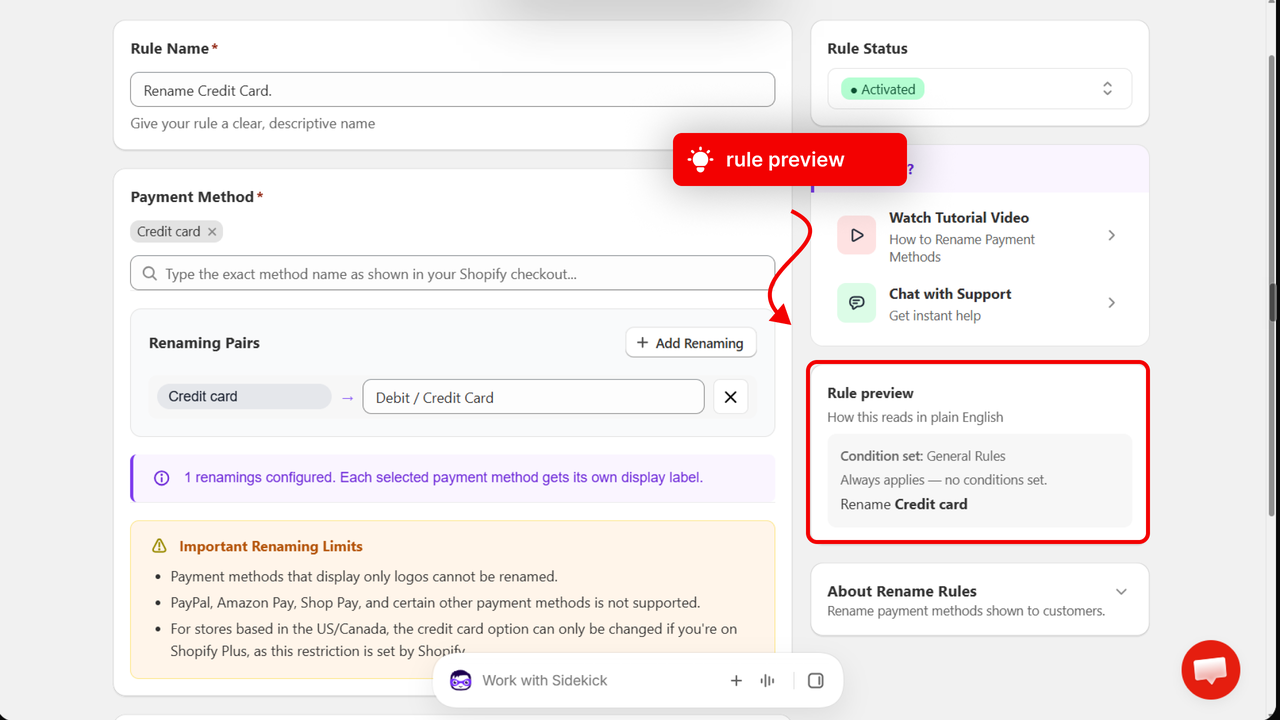Edit the Debit / Credit Card rename field

pos(534,397)
